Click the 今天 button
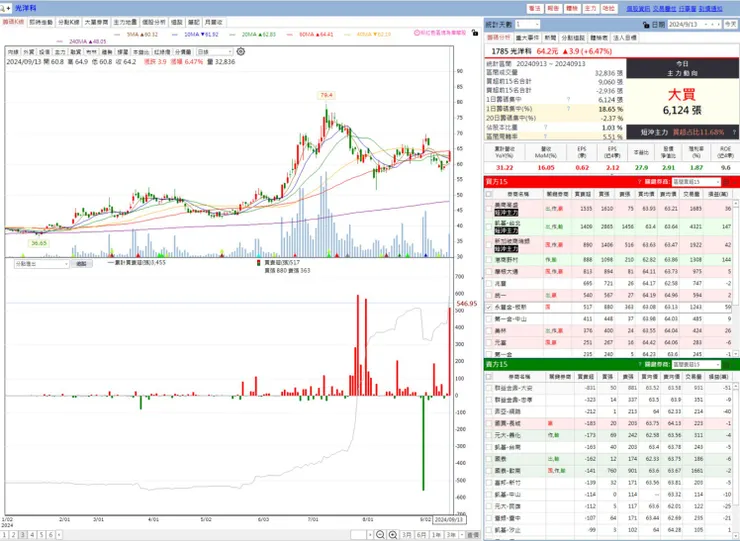The image size is (740, 541). [x=731, y=25]
